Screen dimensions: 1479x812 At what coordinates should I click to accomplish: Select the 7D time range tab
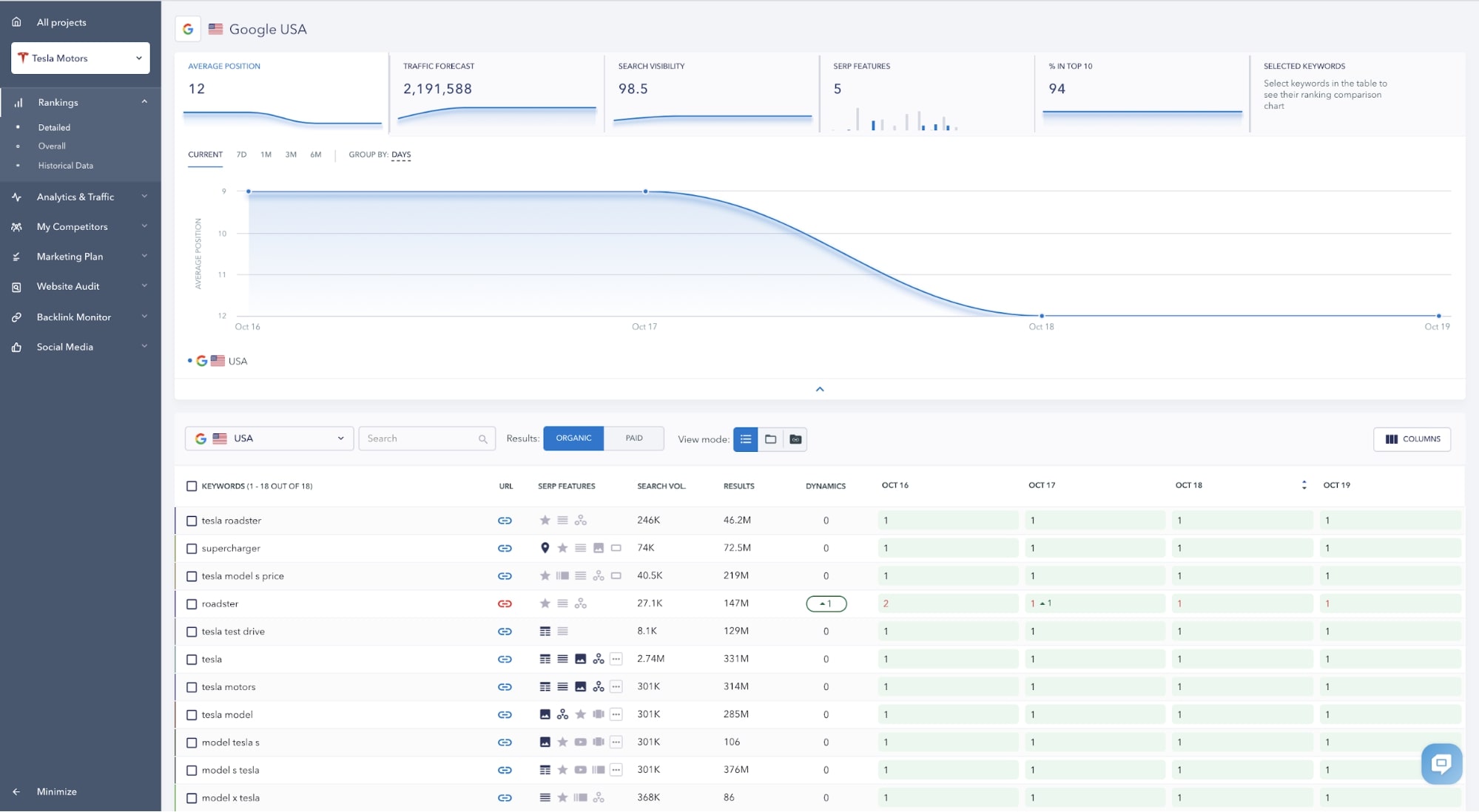tap(241, 155)
